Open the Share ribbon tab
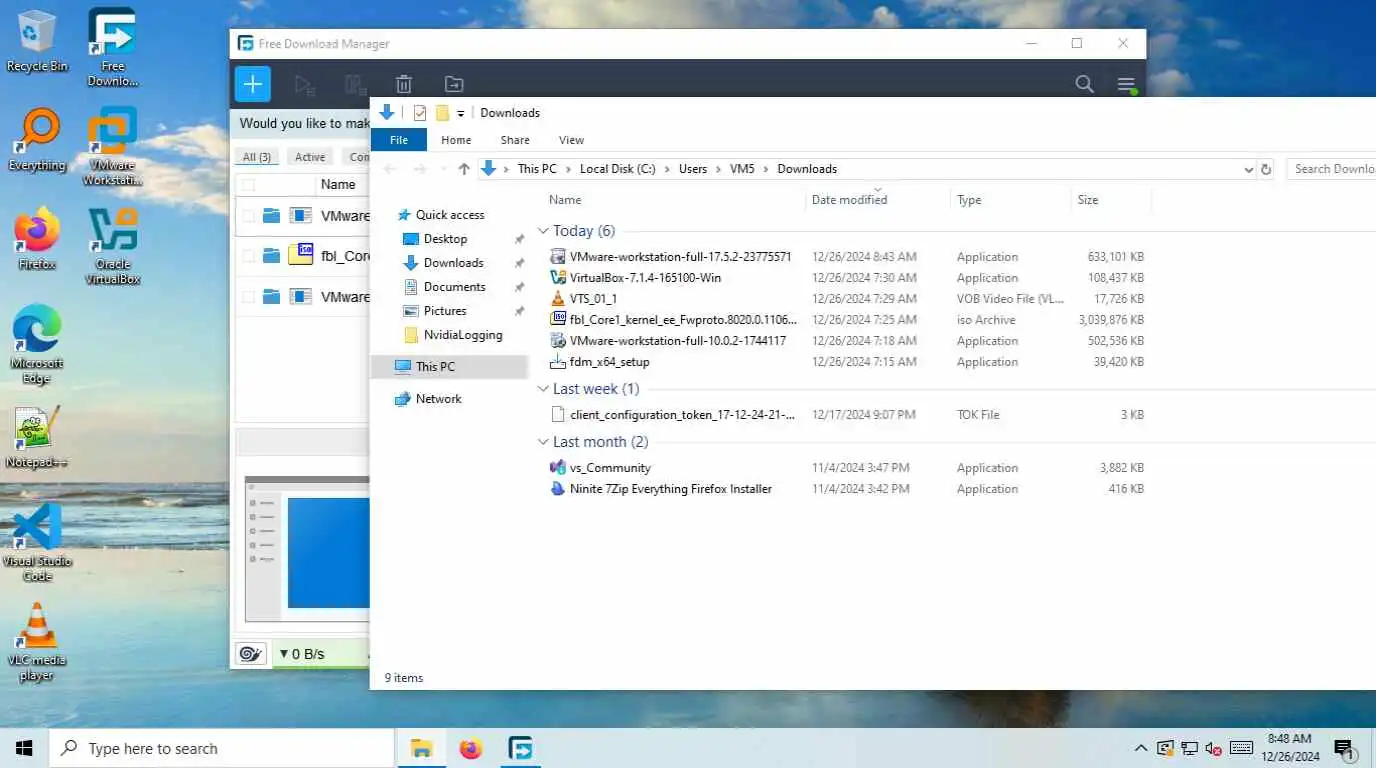The height and width of the screenshot is (768, 1376). (515, 140)
